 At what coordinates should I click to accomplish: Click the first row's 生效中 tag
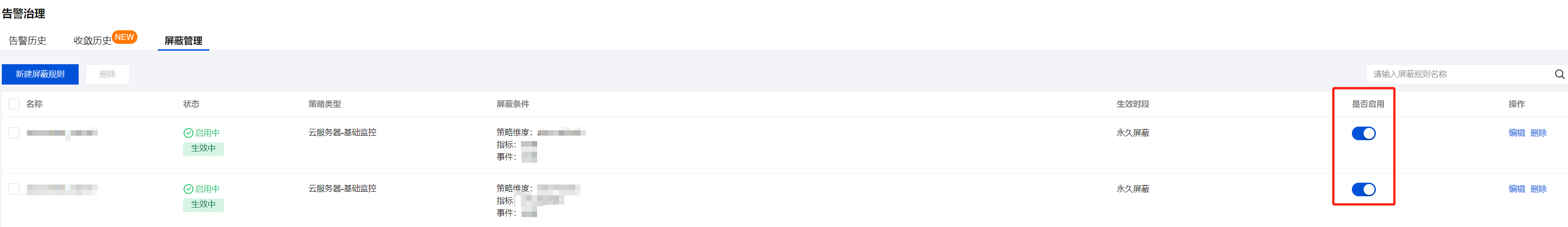203,148
